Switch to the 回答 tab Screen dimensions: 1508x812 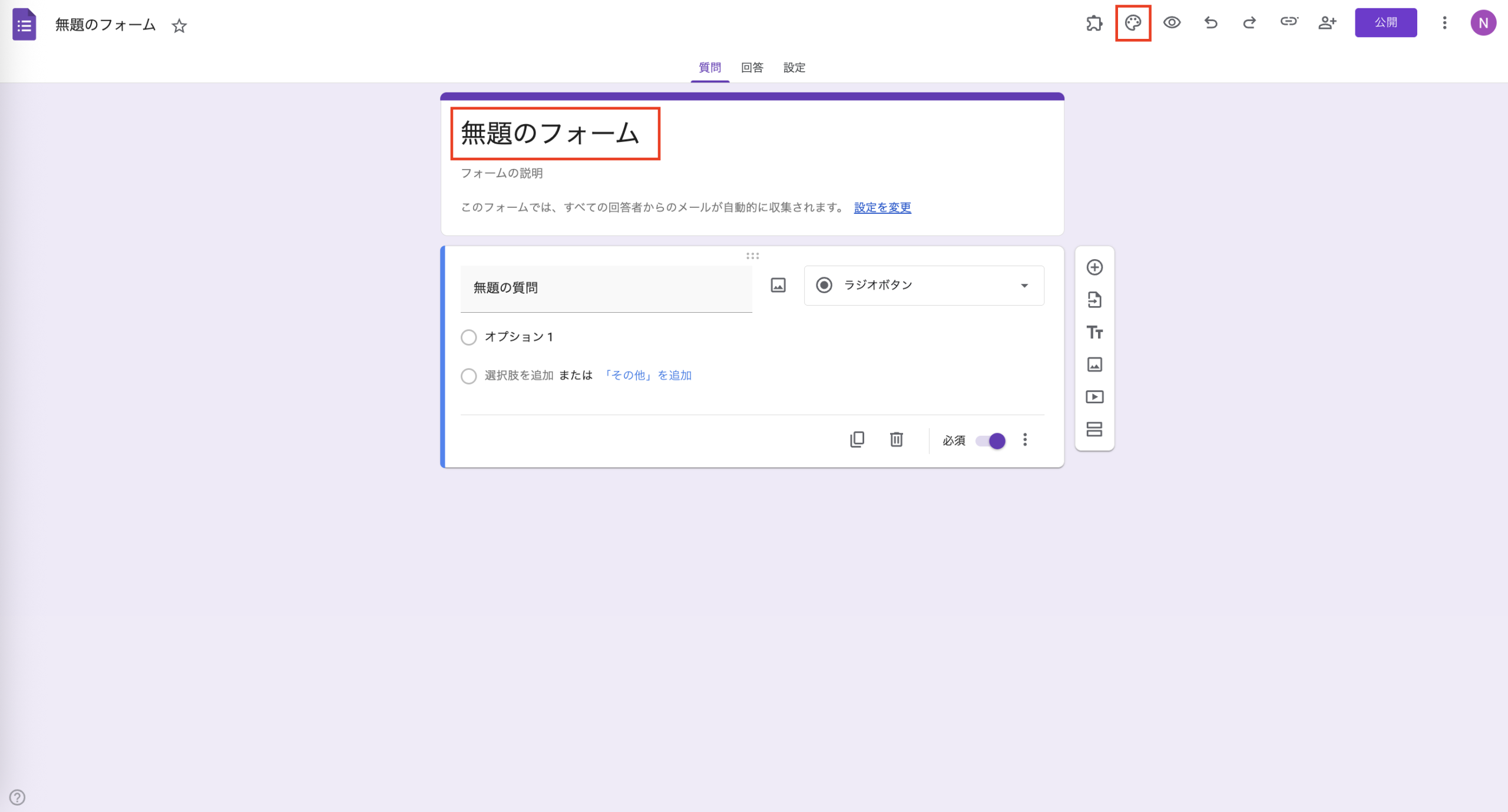tap(752, 68)
